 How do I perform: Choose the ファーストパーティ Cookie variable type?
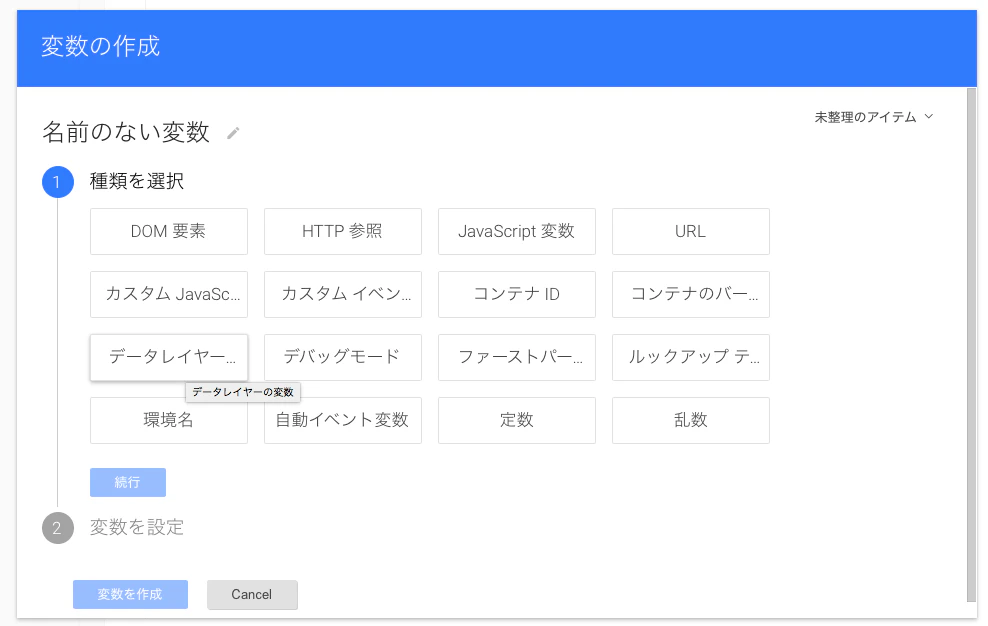tap(517, 357)
